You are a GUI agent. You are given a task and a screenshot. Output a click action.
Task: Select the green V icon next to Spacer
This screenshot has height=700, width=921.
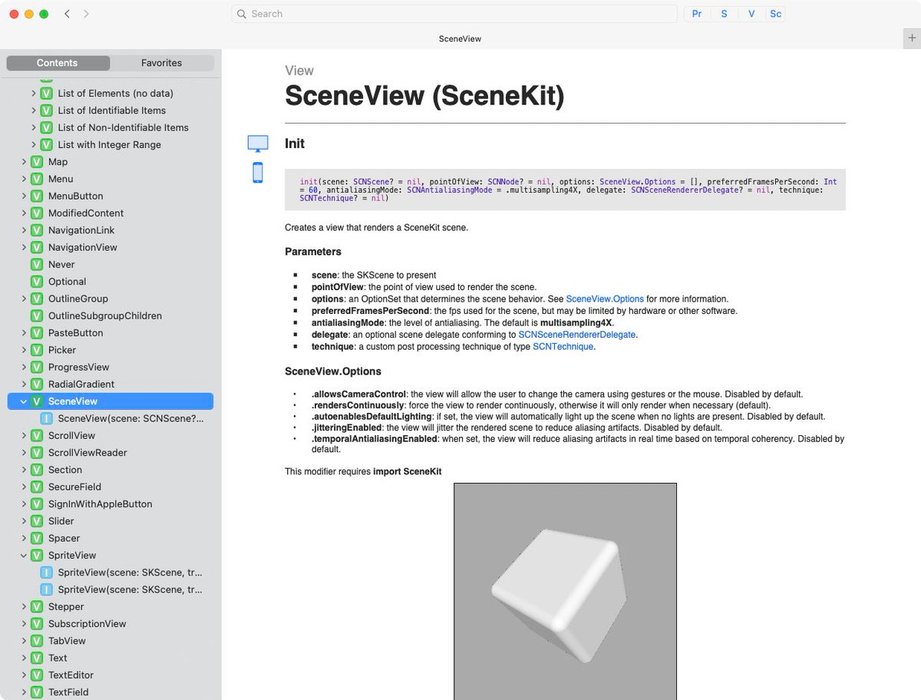[x=37, y=538]
